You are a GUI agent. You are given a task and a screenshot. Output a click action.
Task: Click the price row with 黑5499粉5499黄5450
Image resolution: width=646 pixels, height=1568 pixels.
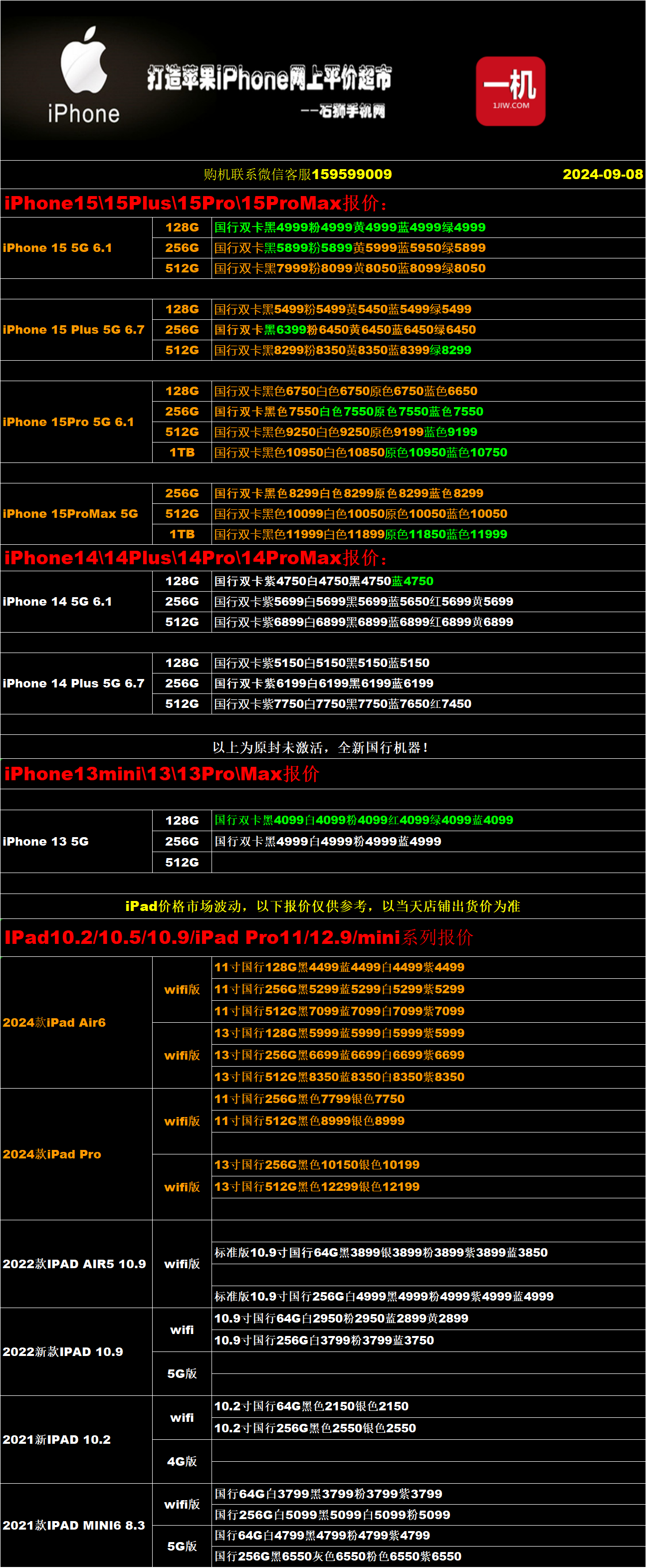pos(428,309)
